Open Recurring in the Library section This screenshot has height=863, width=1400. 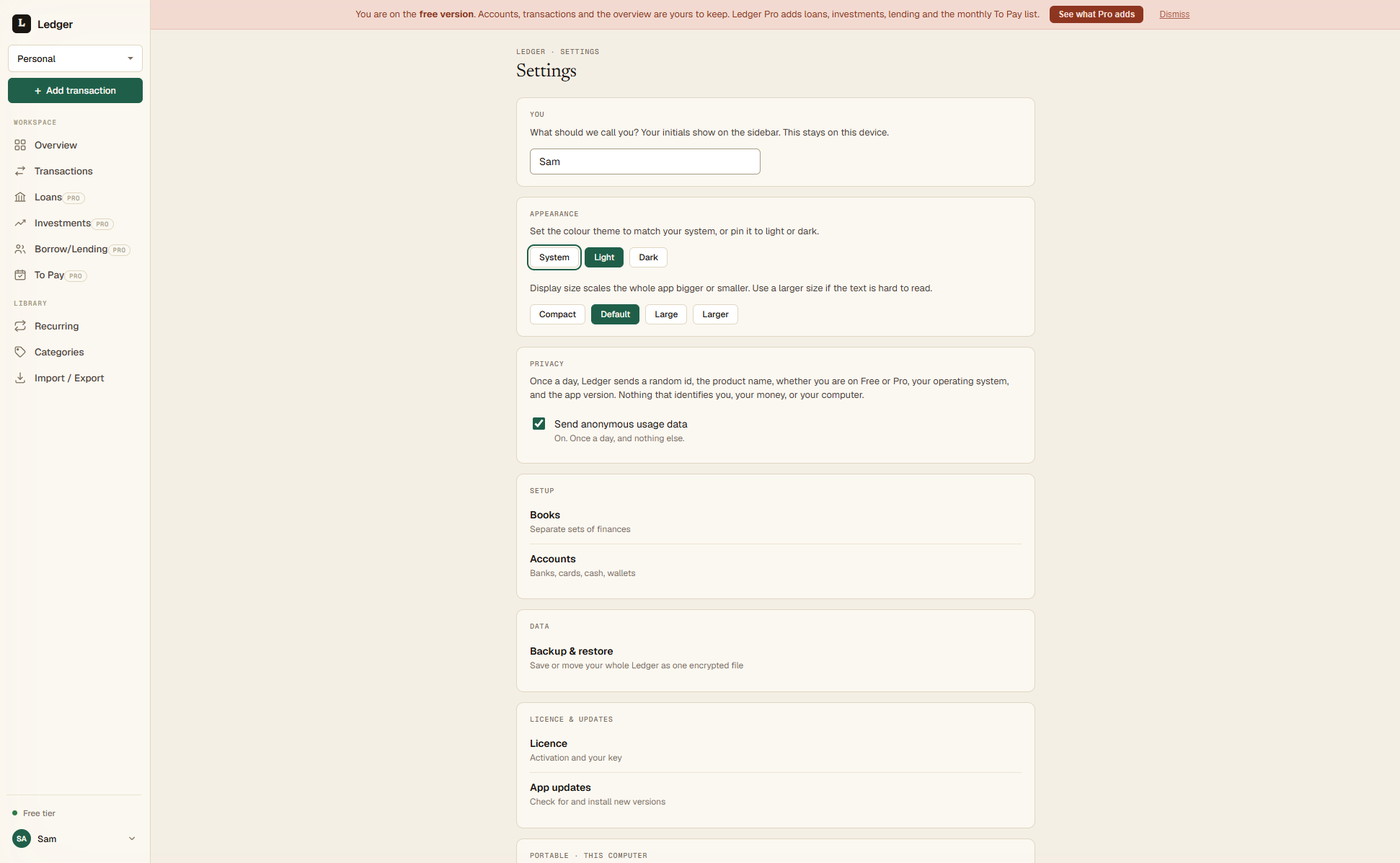(75, 326)
